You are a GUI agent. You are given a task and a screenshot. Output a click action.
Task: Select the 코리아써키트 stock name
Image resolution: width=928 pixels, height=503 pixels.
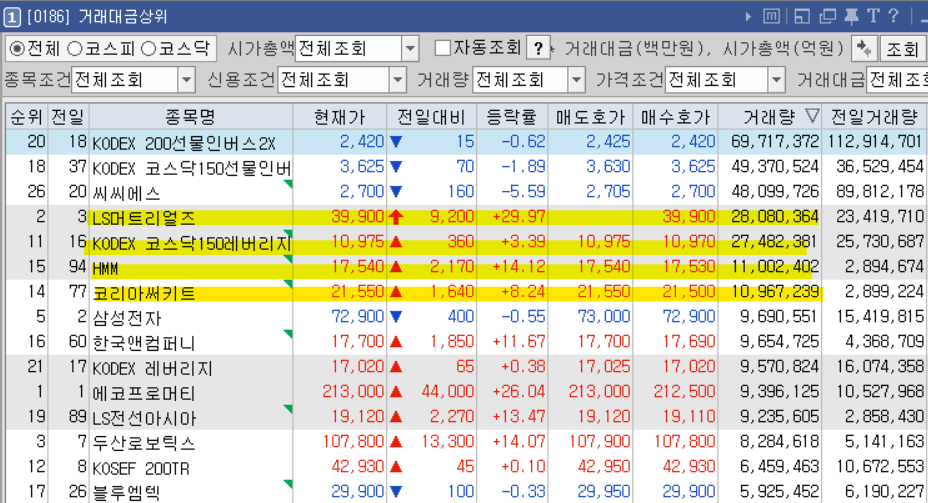pos(144,293)
